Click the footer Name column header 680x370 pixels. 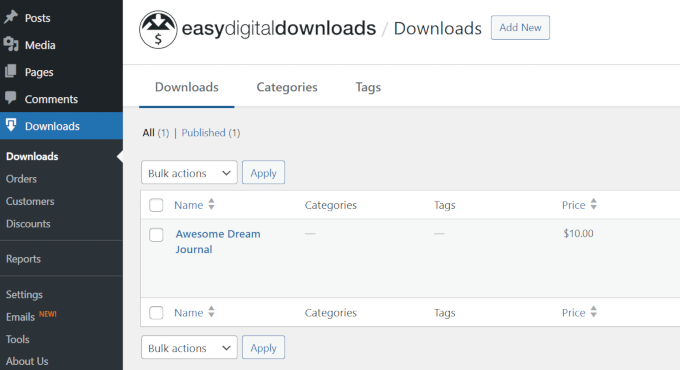pos(189,313)
